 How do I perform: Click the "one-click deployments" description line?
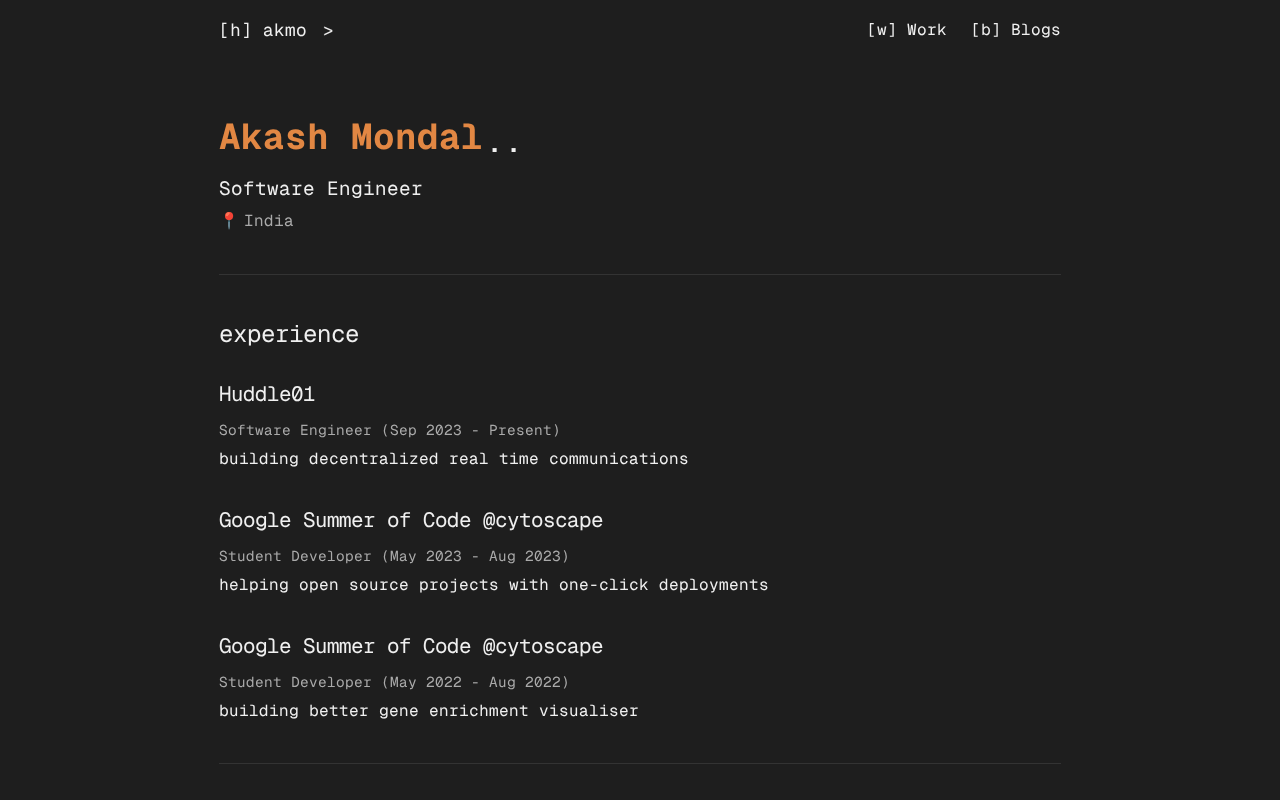tap(493, 585)
